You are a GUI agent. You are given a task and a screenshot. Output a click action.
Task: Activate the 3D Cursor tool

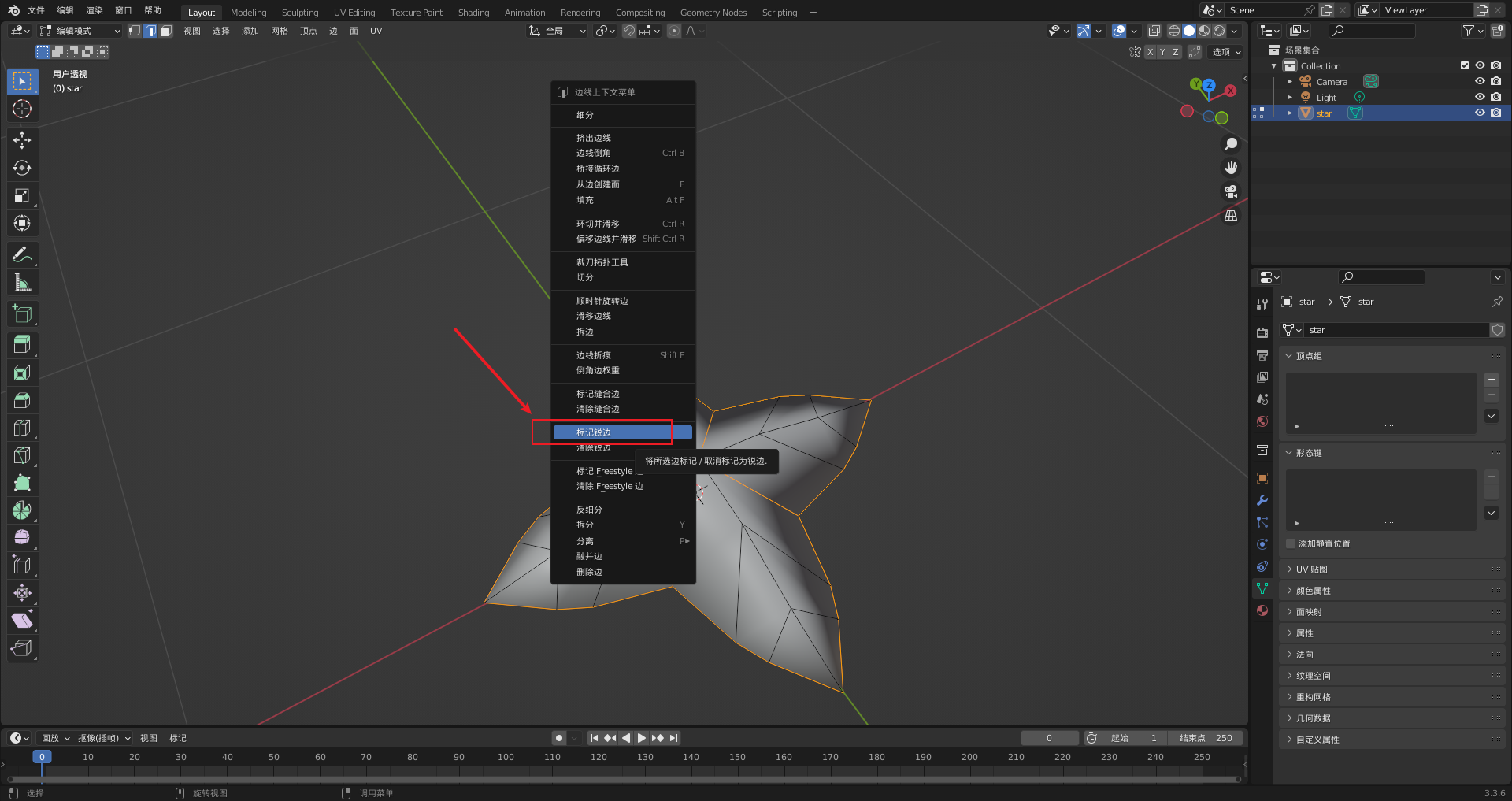22,109
